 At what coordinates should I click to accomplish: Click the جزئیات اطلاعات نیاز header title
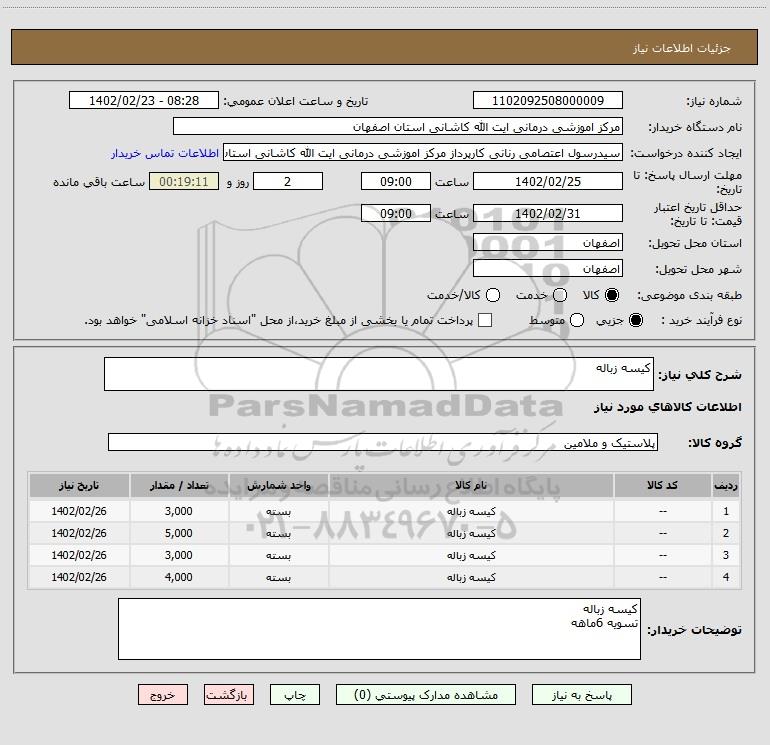[682, 48]
